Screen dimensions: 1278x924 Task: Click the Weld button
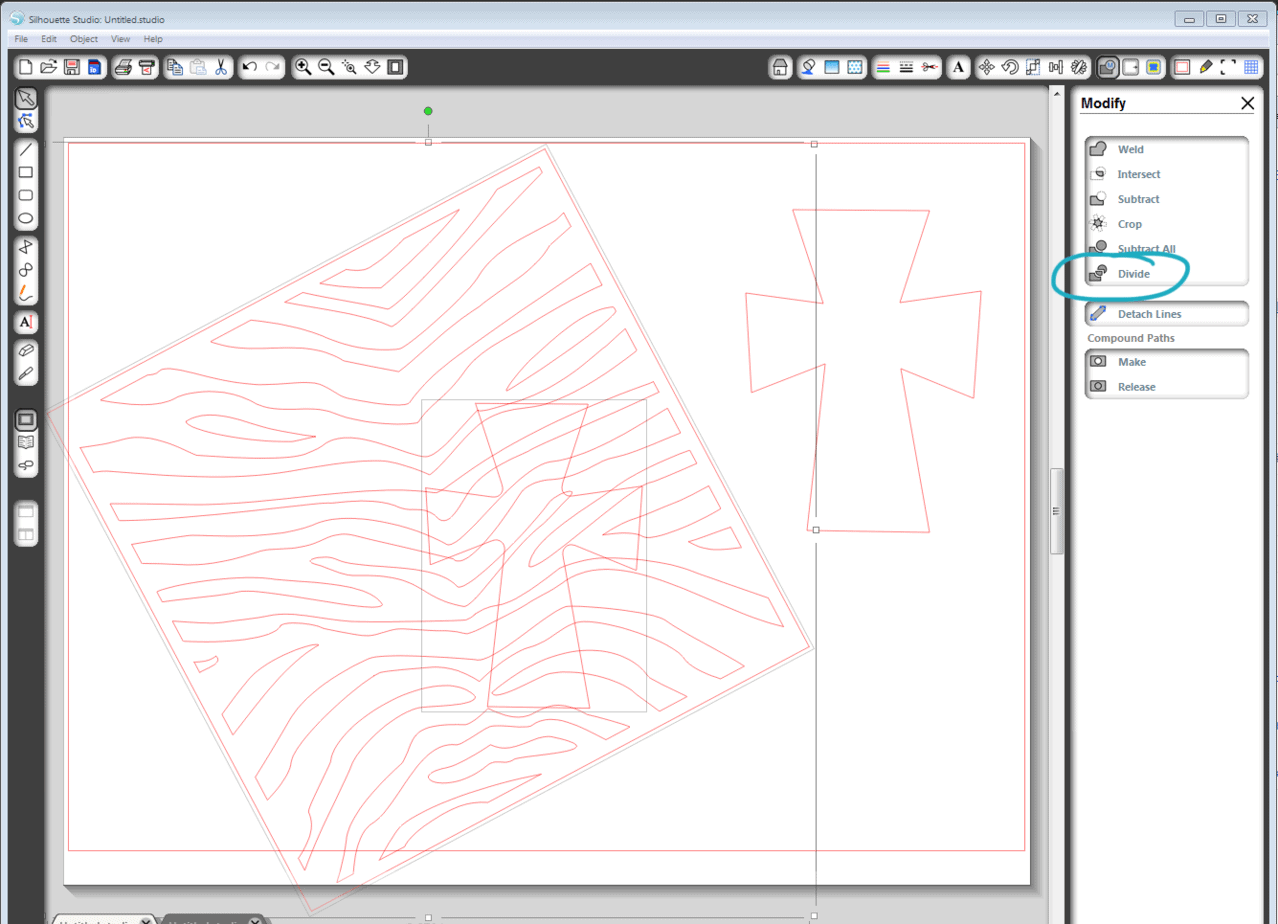click(1130, 149)
